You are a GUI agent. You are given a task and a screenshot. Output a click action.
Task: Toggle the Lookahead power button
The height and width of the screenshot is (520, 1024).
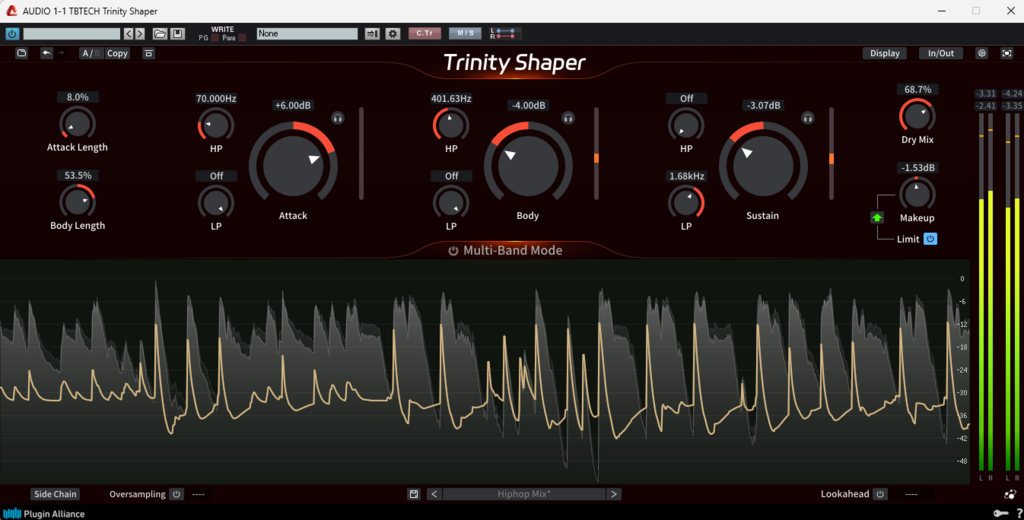(x=880, y=494)
